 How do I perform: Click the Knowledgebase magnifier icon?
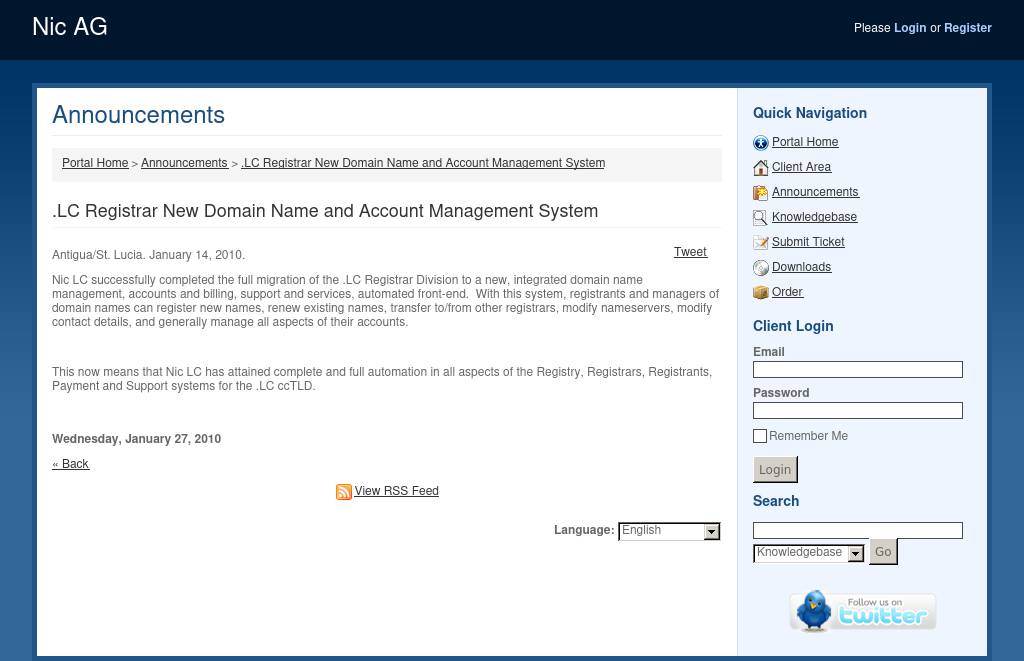click(760, 218)
